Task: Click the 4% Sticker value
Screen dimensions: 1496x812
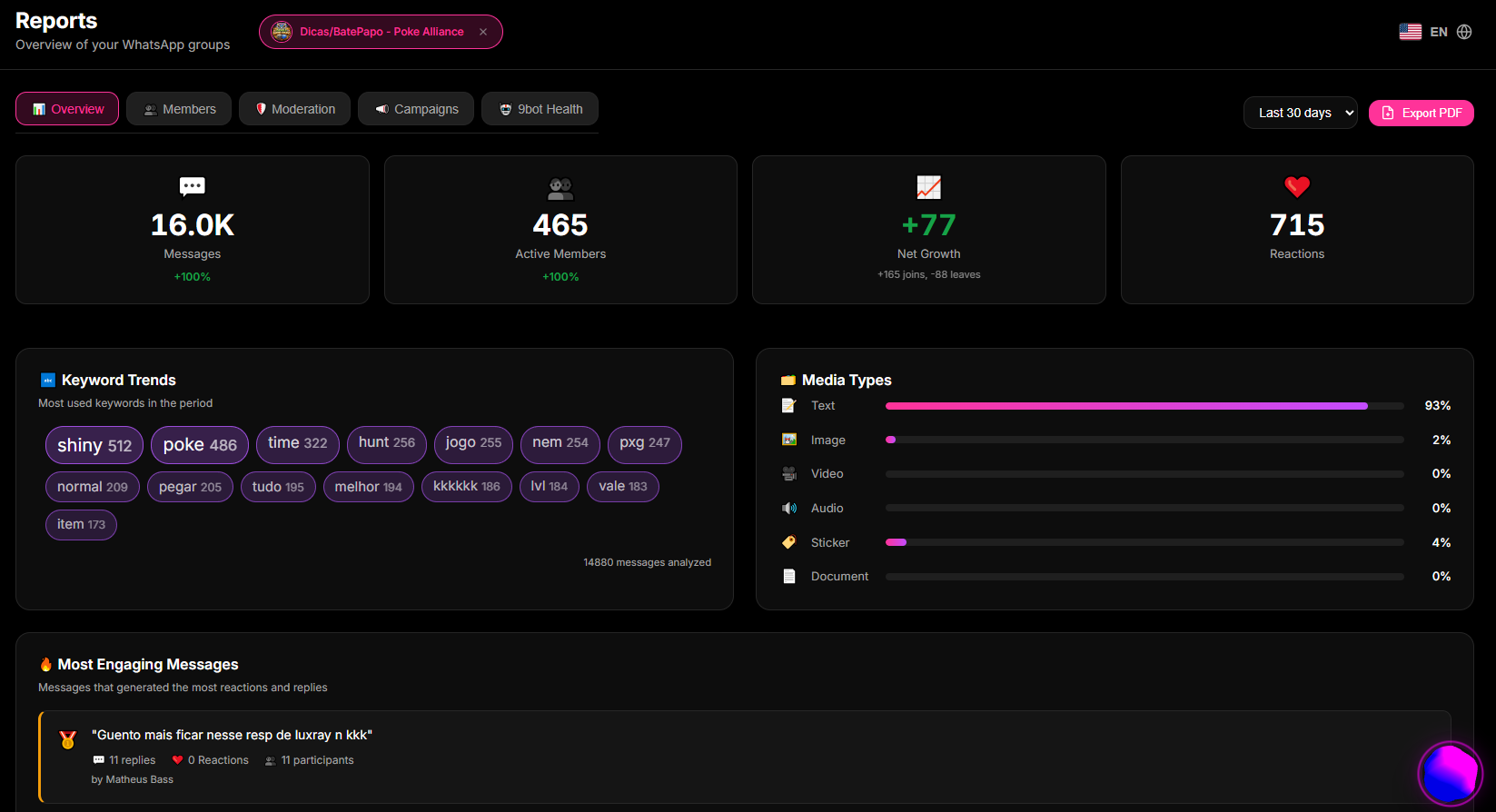Action: click(x=1441, y=542)
